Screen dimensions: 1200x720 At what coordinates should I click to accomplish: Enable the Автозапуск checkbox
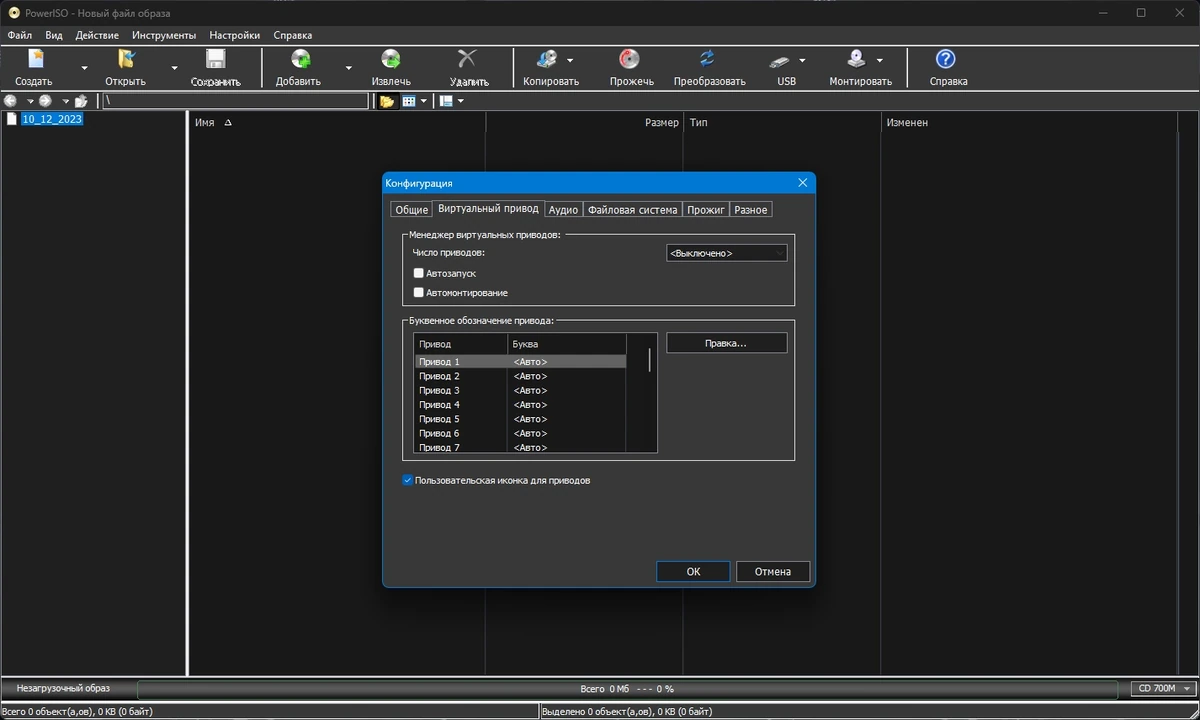[x=419, y=273]
